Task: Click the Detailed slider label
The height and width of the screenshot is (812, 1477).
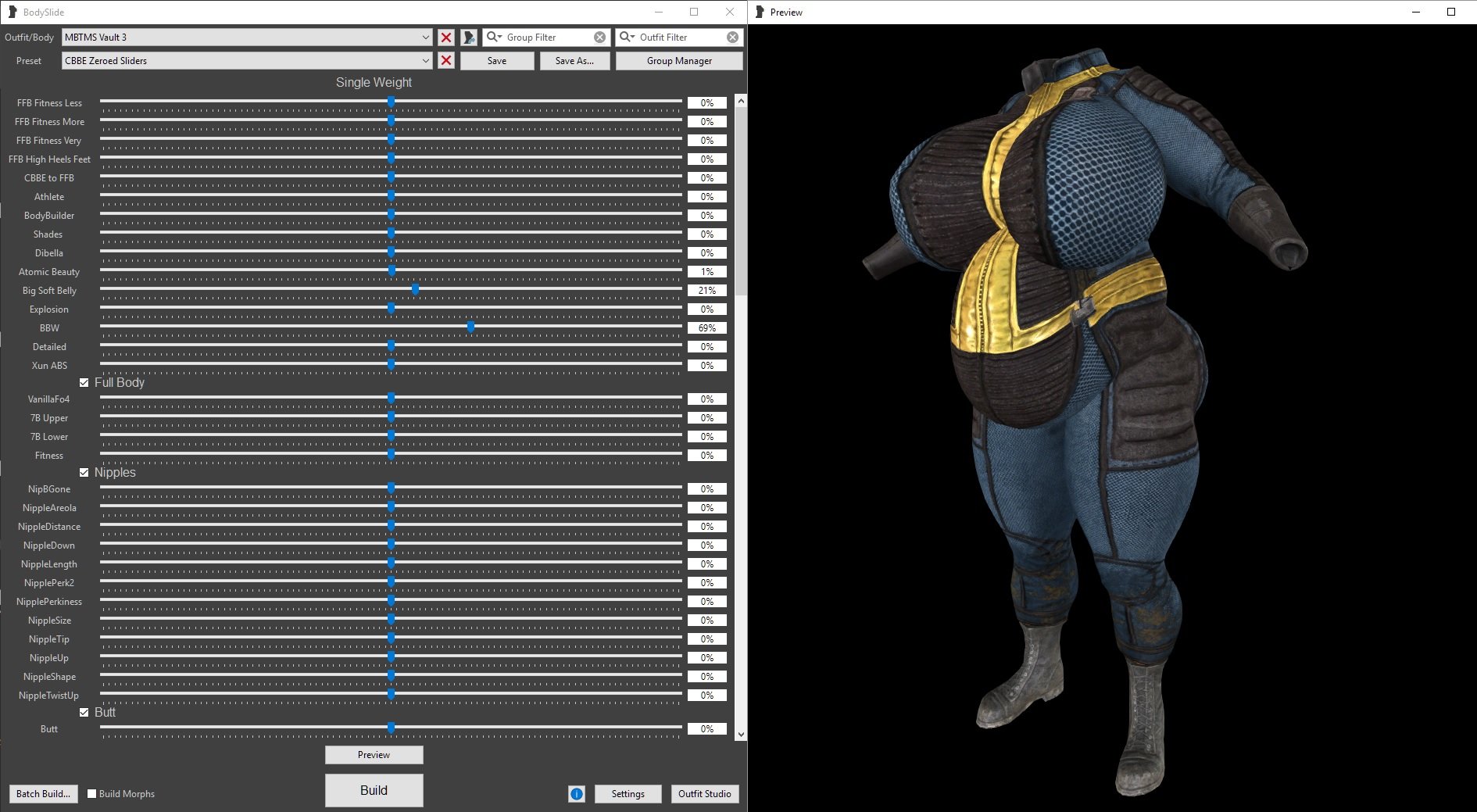Action: [49, 347]
